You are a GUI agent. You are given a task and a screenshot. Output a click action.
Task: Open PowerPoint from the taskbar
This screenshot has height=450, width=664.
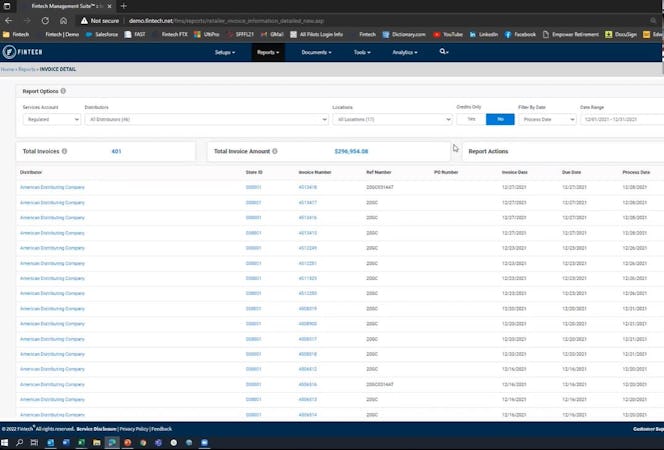pyautogui.click(x=127, y=442)
